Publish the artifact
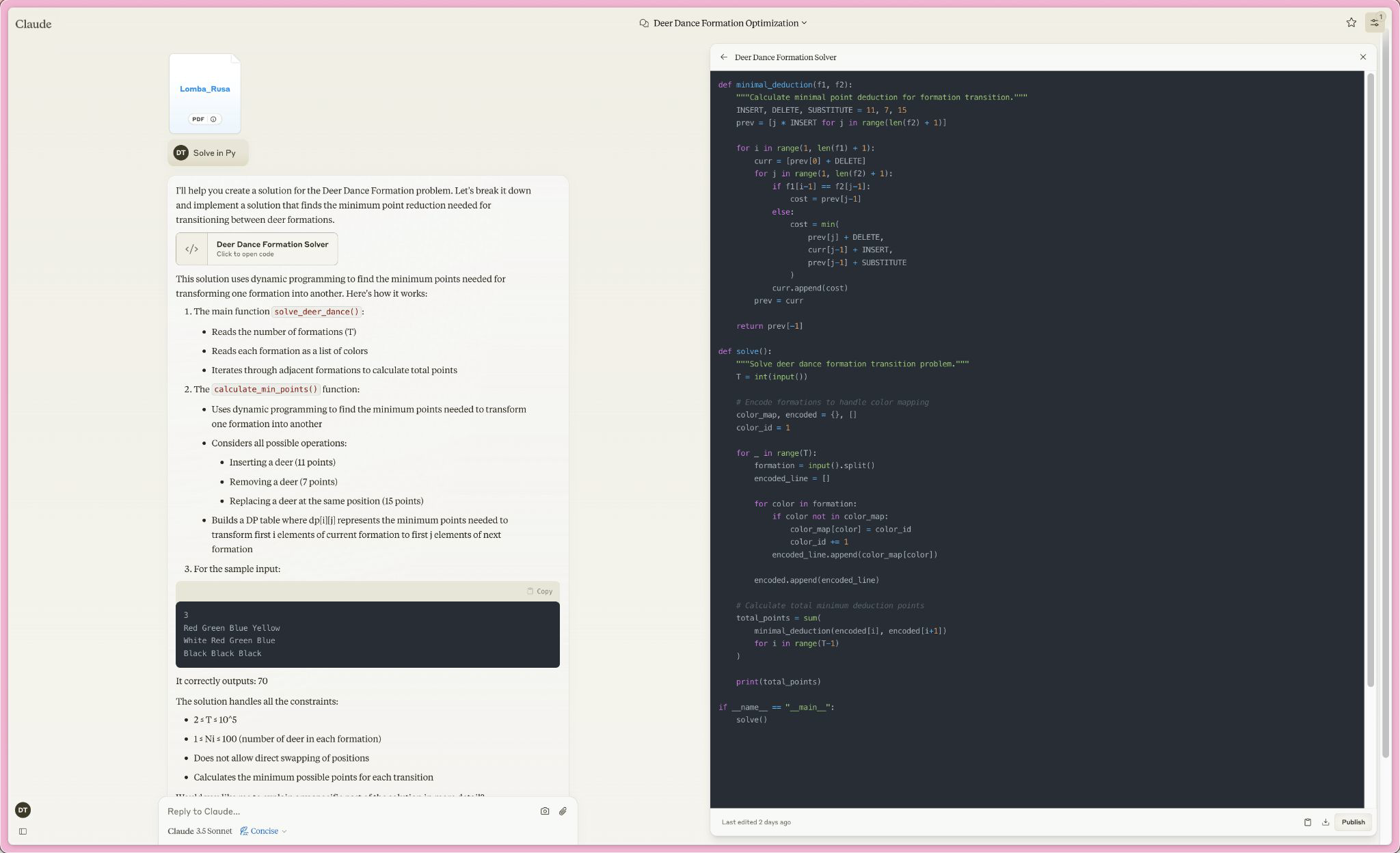The width and height of the screenshot is (1400, 853). (1352, 822)
